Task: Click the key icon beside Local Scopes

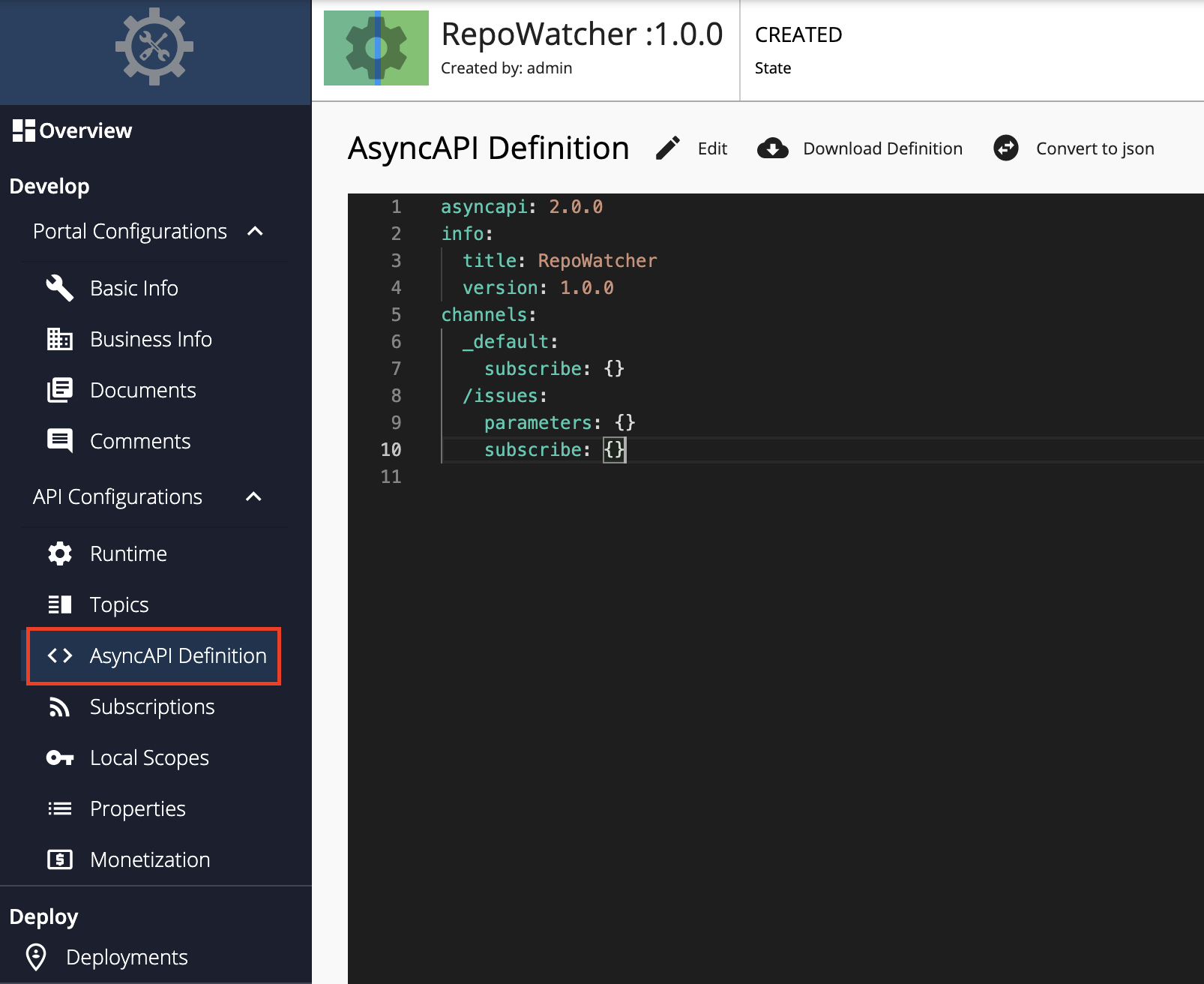Action: coord(60,757)
